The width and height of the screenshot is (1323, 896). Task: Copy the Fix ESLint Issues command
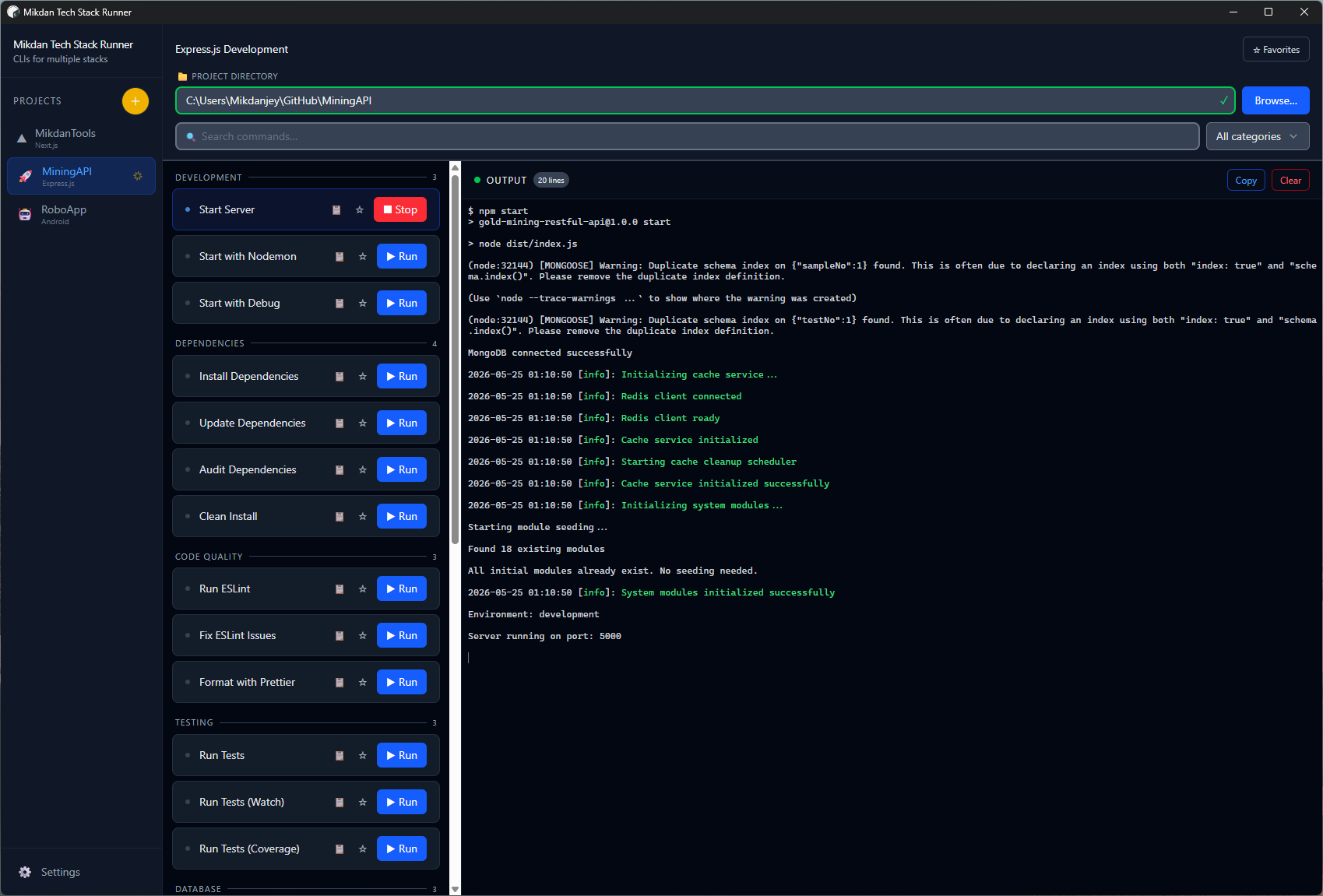[340, 636]
